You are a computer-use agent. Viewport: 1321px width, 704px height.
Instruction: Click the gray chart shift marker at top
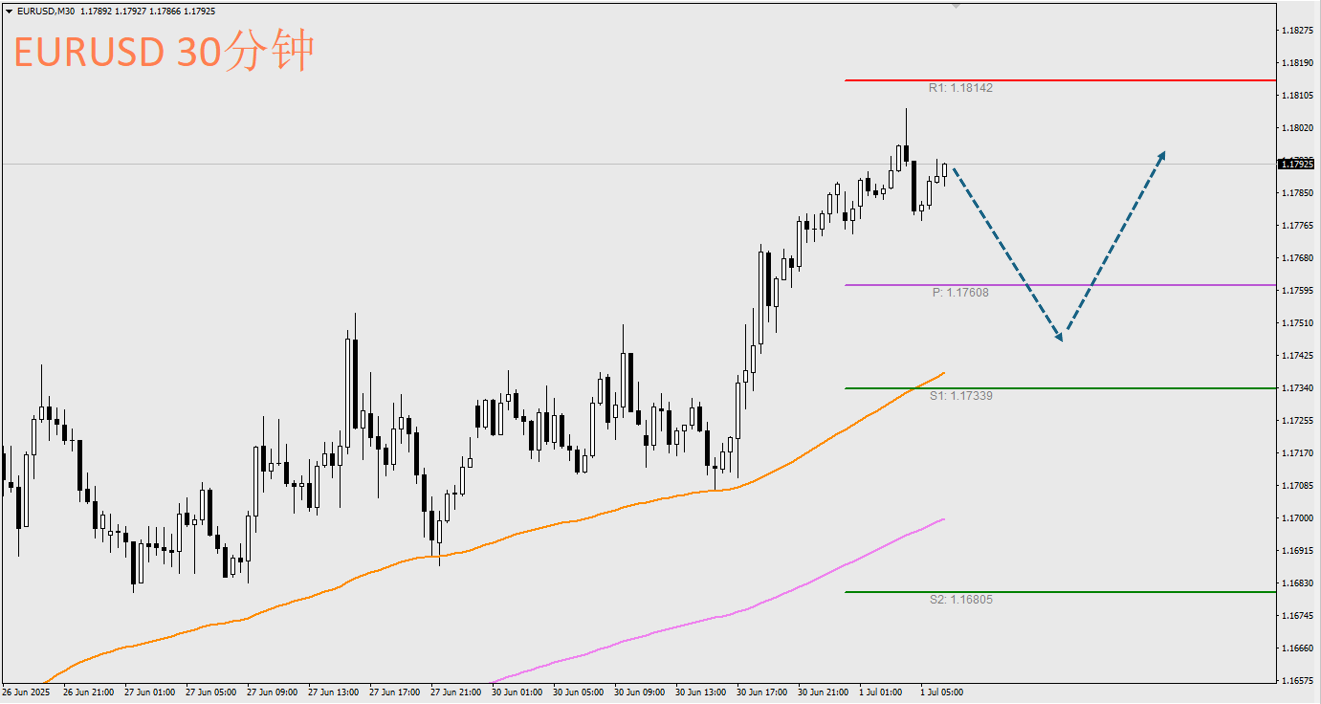(956, 5)
